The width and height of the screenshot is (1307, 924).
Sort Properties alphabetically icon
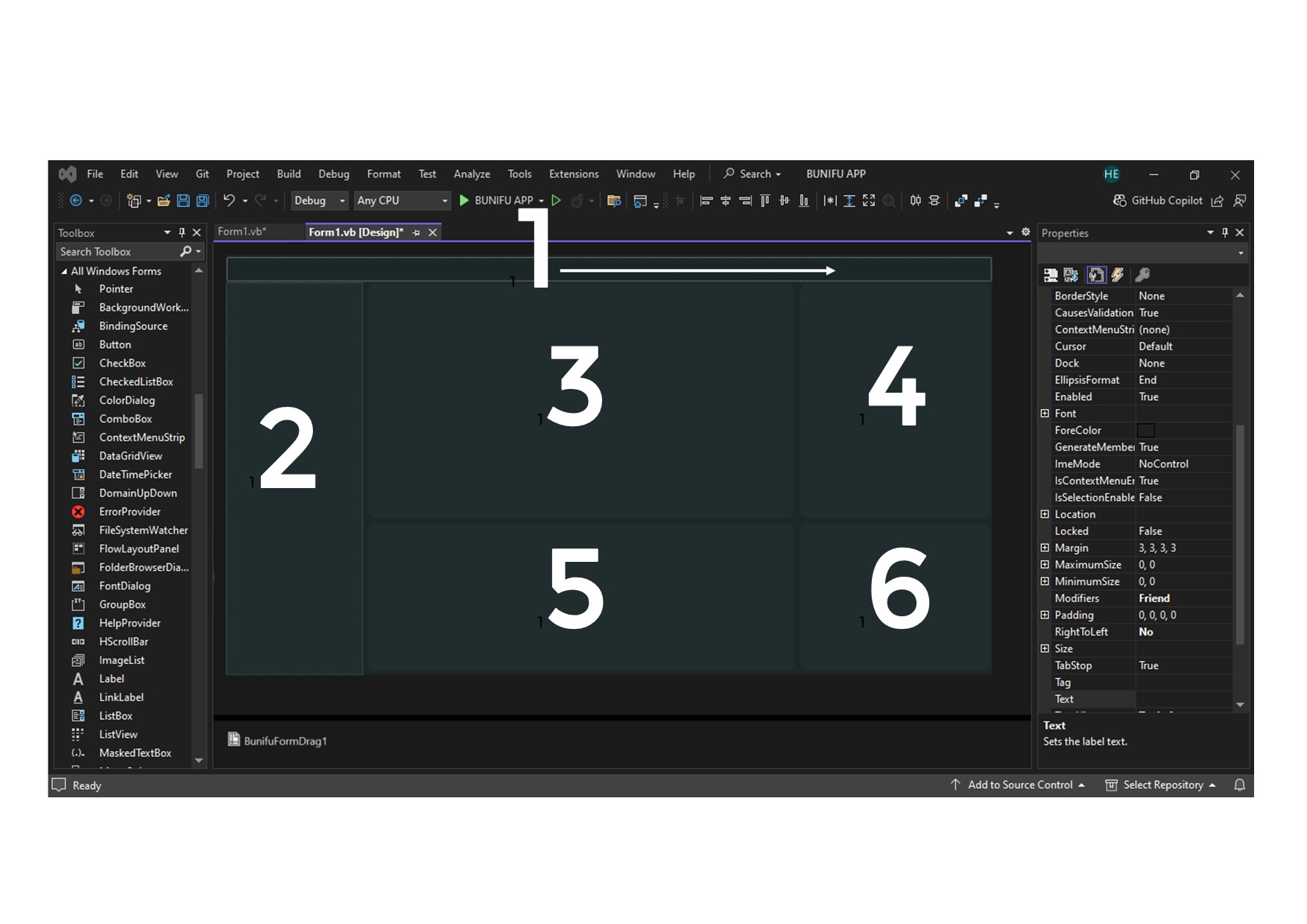[x=1071, y=275]
